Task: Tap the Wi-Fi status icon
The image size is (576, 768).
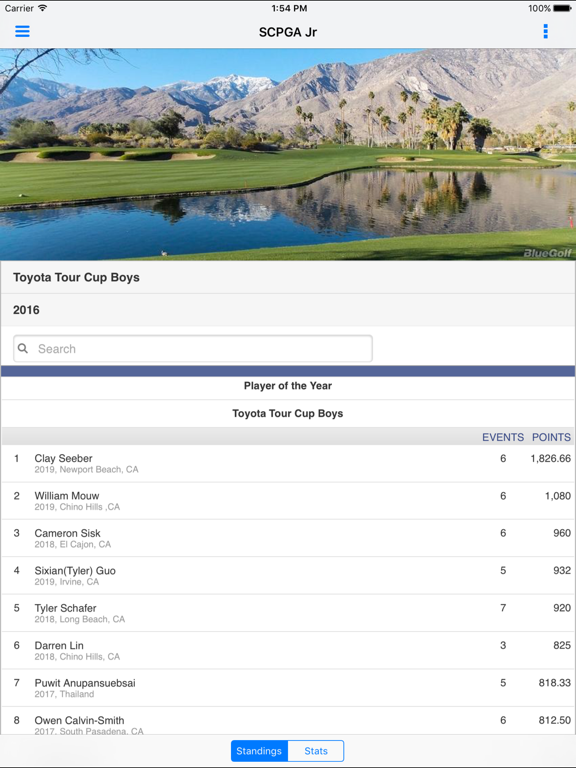Action: [x=43, y=8]
